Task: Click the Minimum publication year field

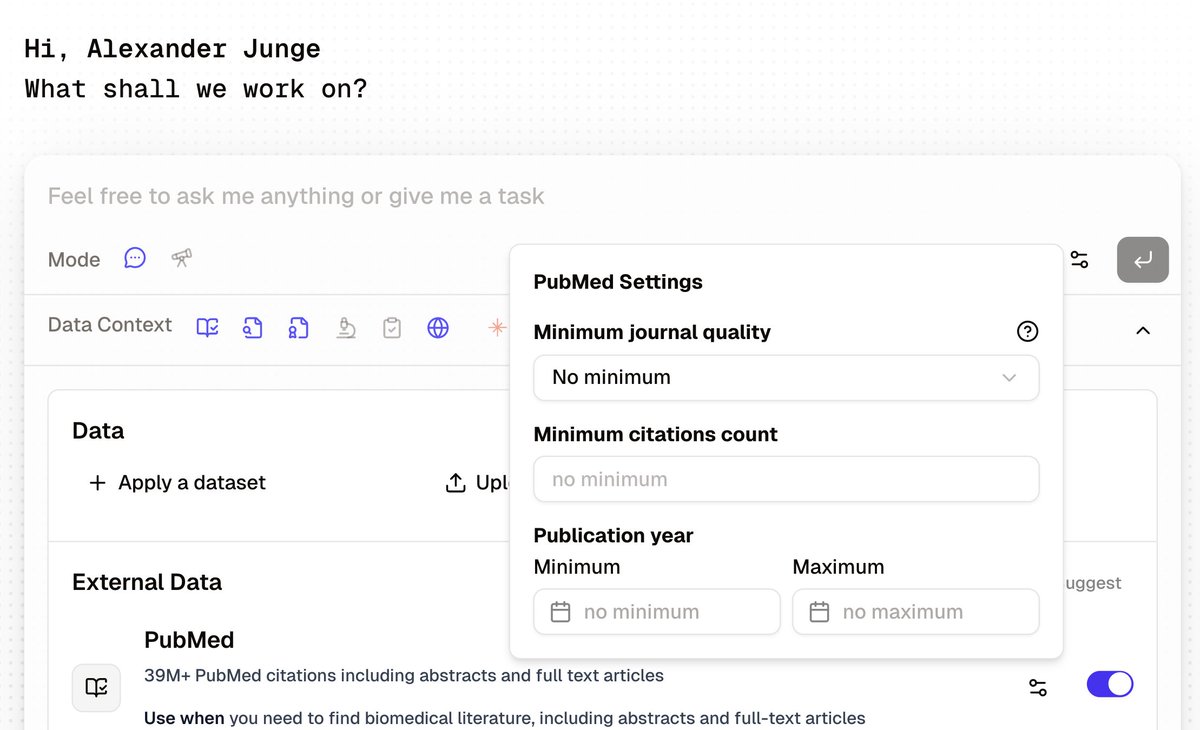Action: (657, 612)
